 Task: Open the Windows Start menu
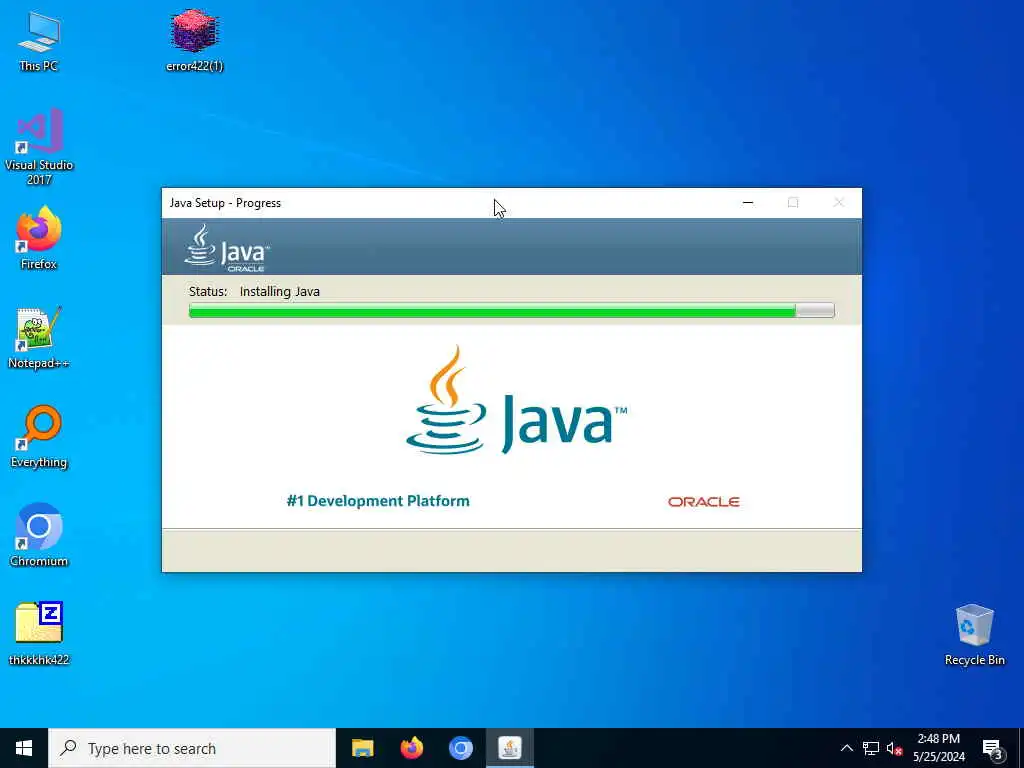point(24,748)
